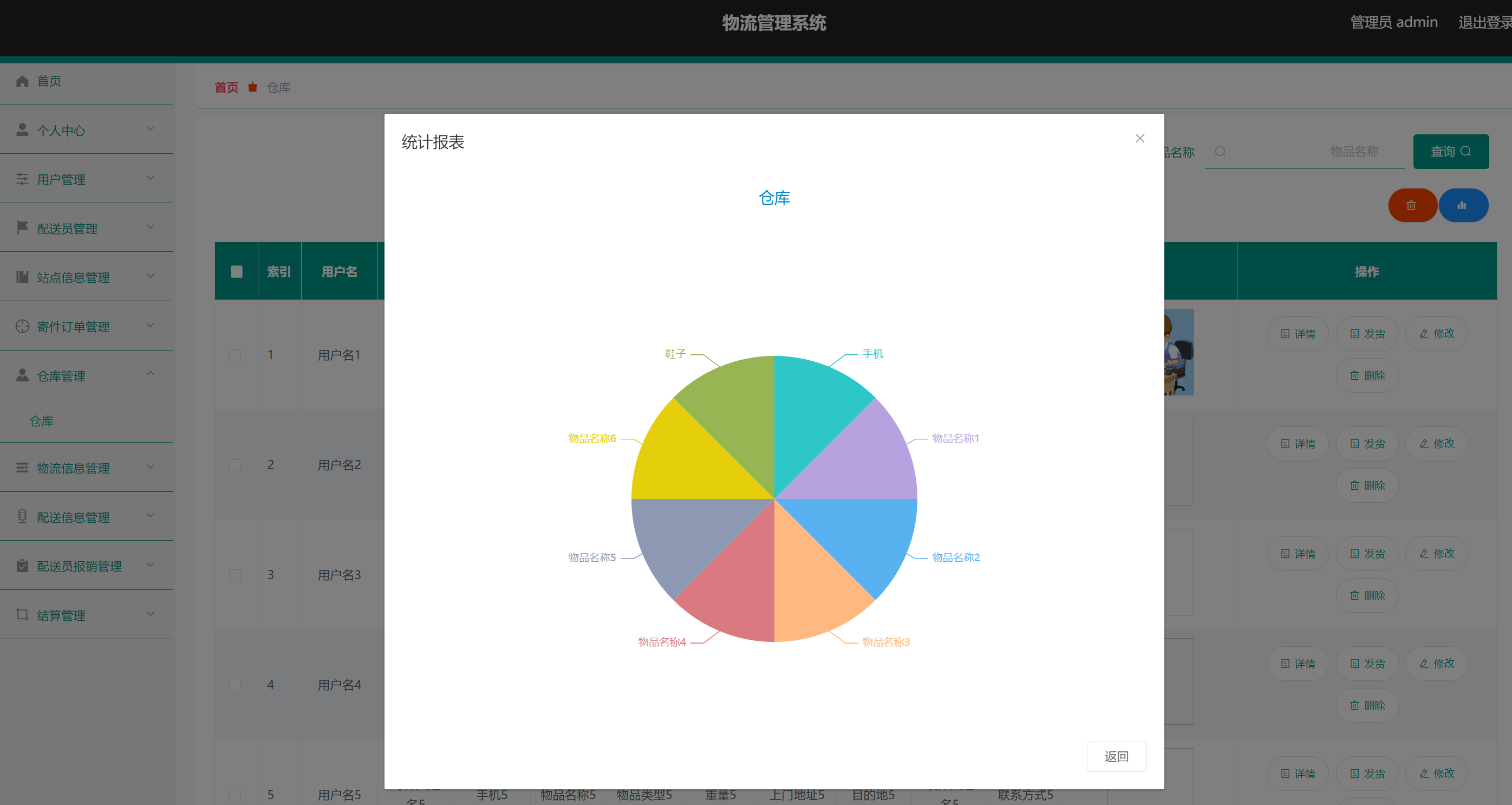This screenshot has width=1512, height=805.
Task: Open 首页 sidebar menu item
Action: click(x=86, y=81)
